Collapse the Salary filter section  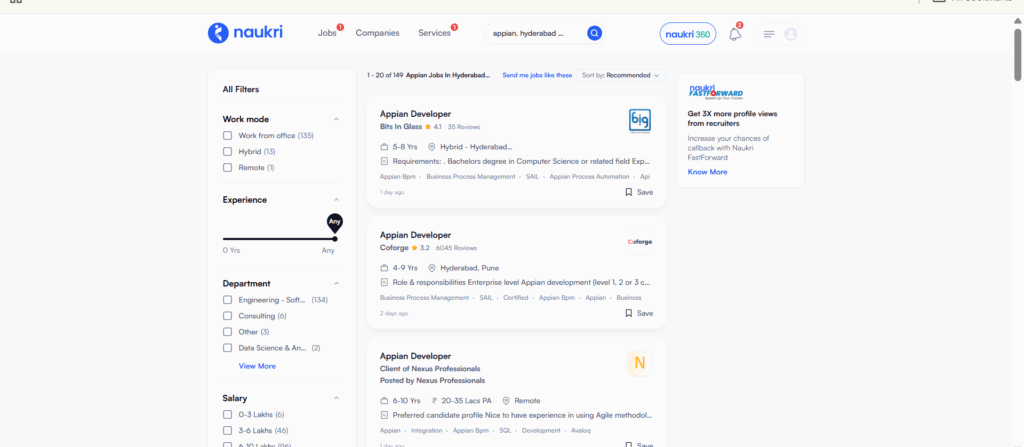336,398
